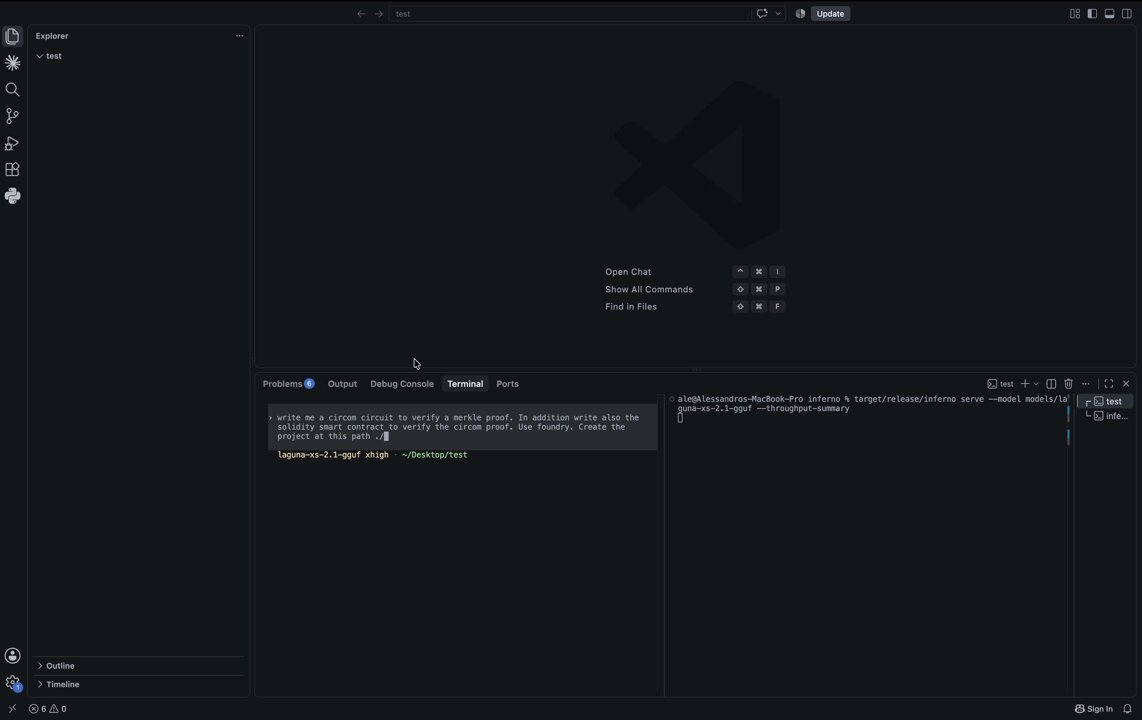Toggle the bottom panel visibility

pos(1109,14)
